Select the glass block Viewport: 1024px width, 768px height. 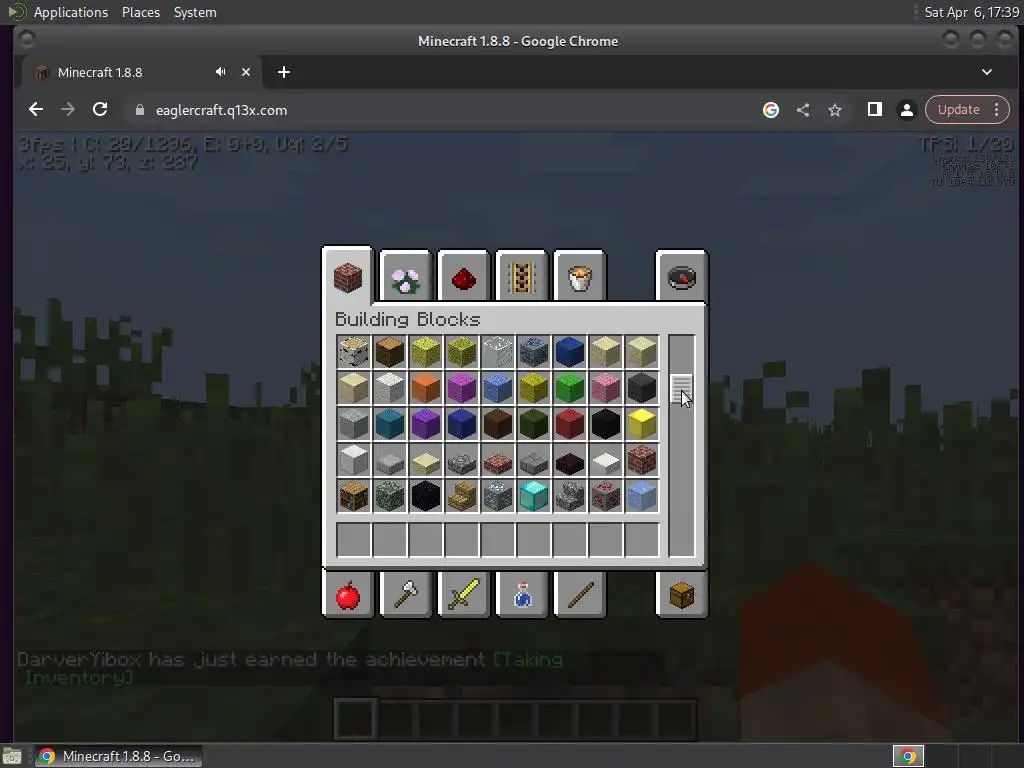(498, 352)
